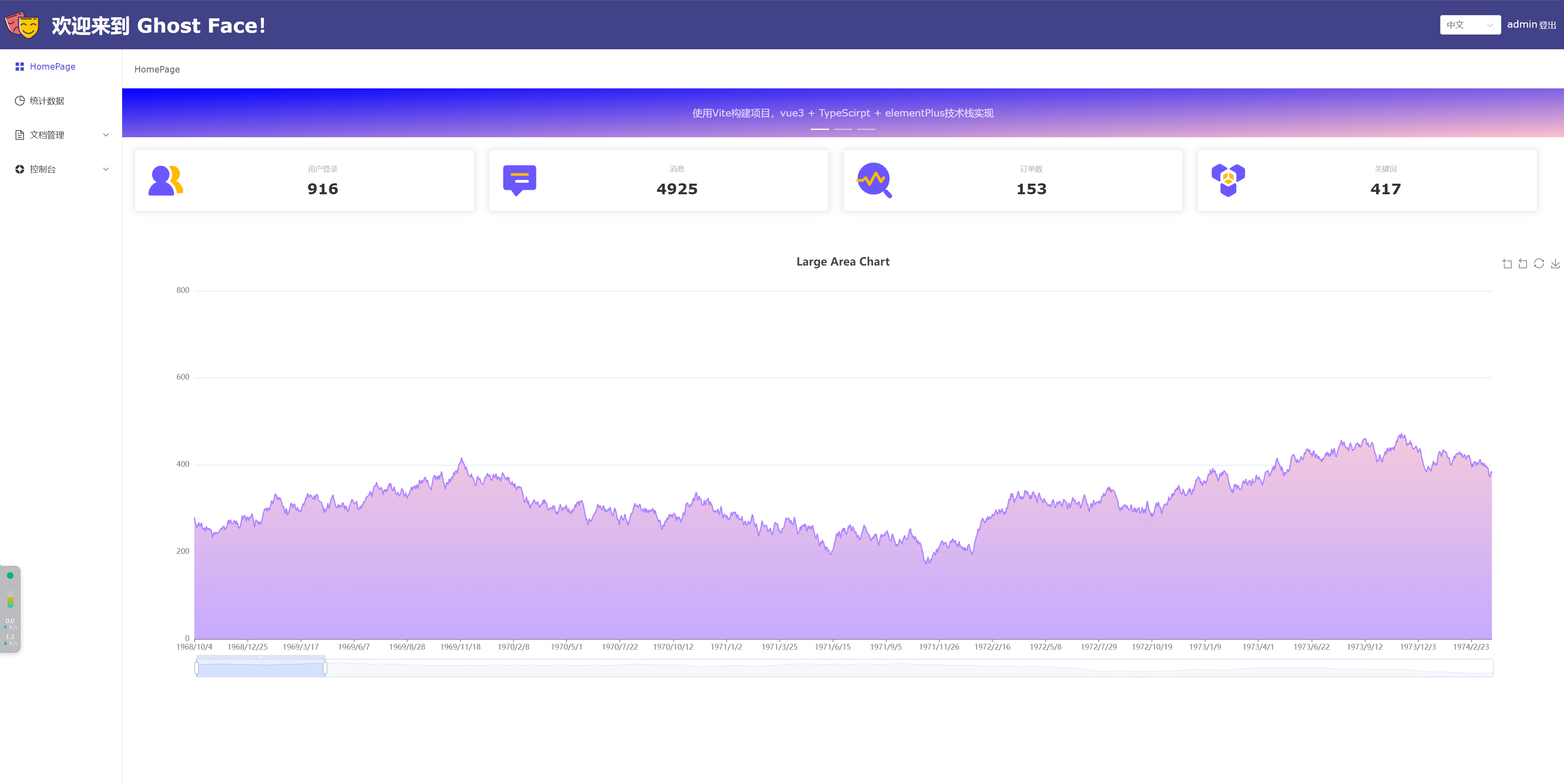Image resolution: width=1564 pixels, height=784 pixels.
Task: Click y-axis label 400
Action: point(183,465)
